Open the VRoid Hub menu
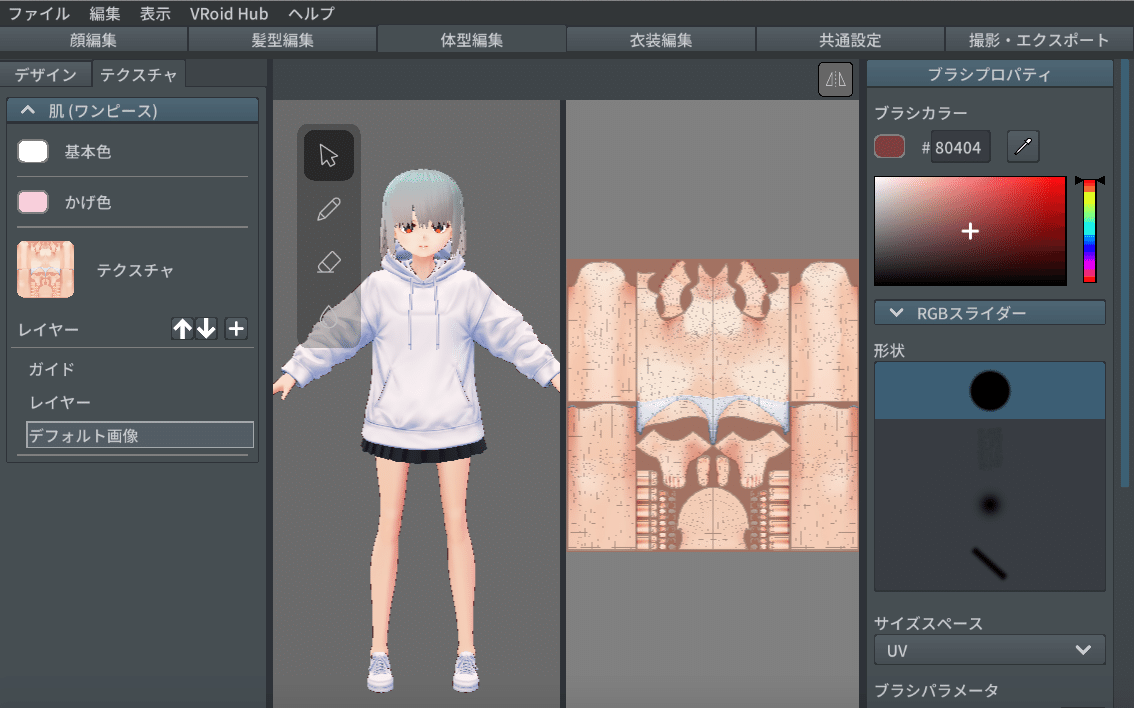The height and width of the screenshot is (708, 1134). (229, 14)
